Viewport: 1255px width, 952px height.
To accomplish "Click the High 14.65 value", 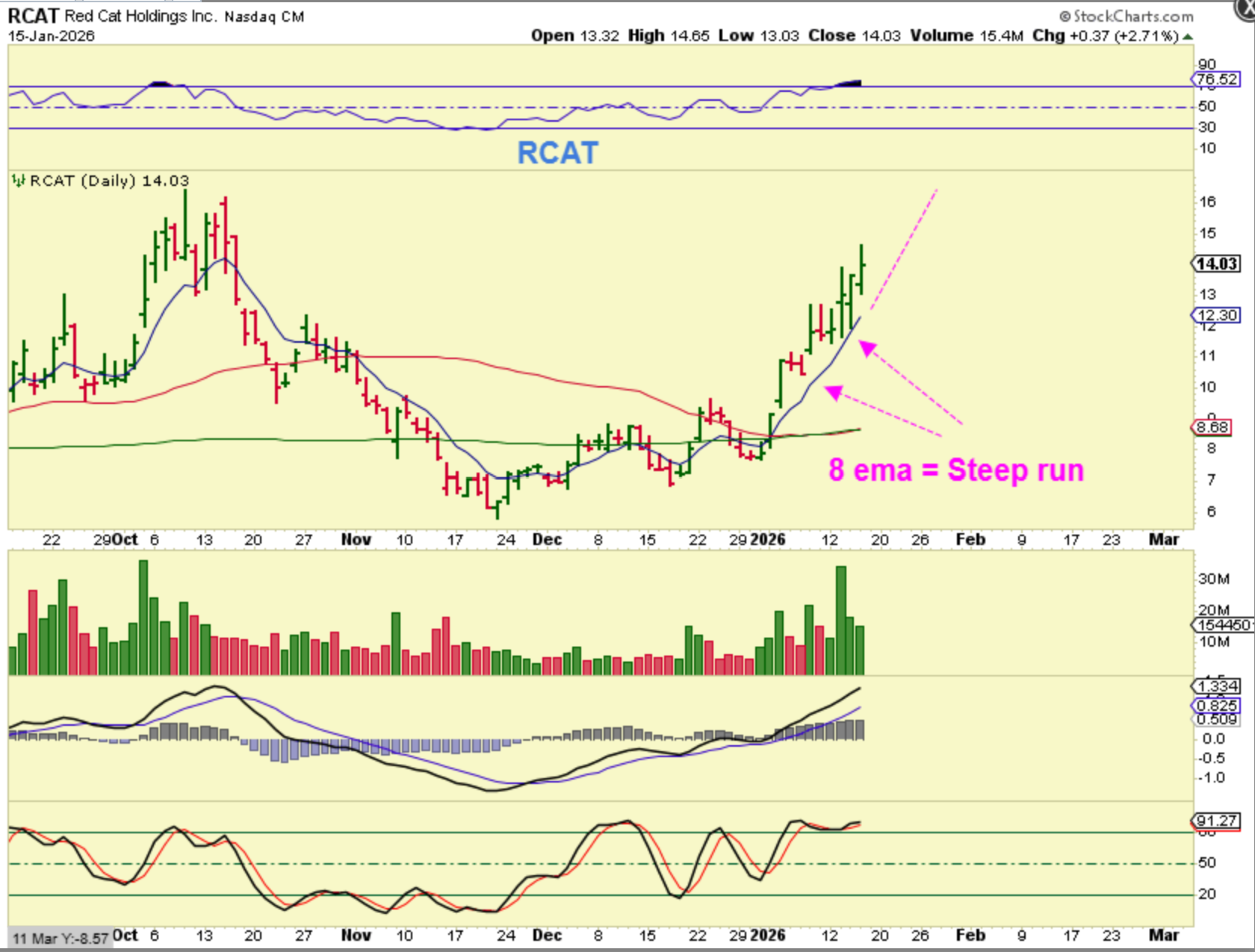I will (x=669, y=36).
